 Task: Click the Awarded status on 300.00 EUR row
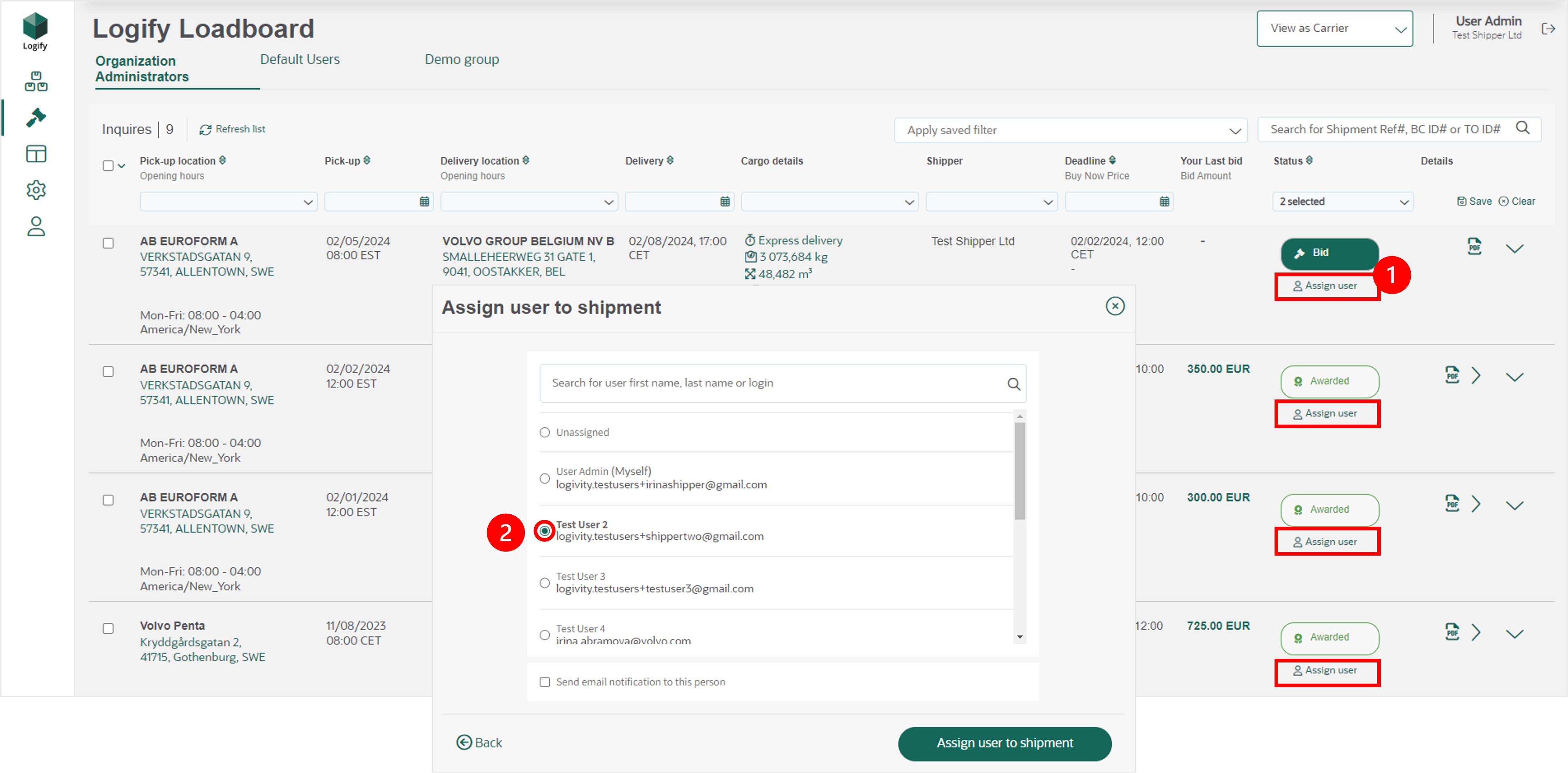coord(1329,510)
